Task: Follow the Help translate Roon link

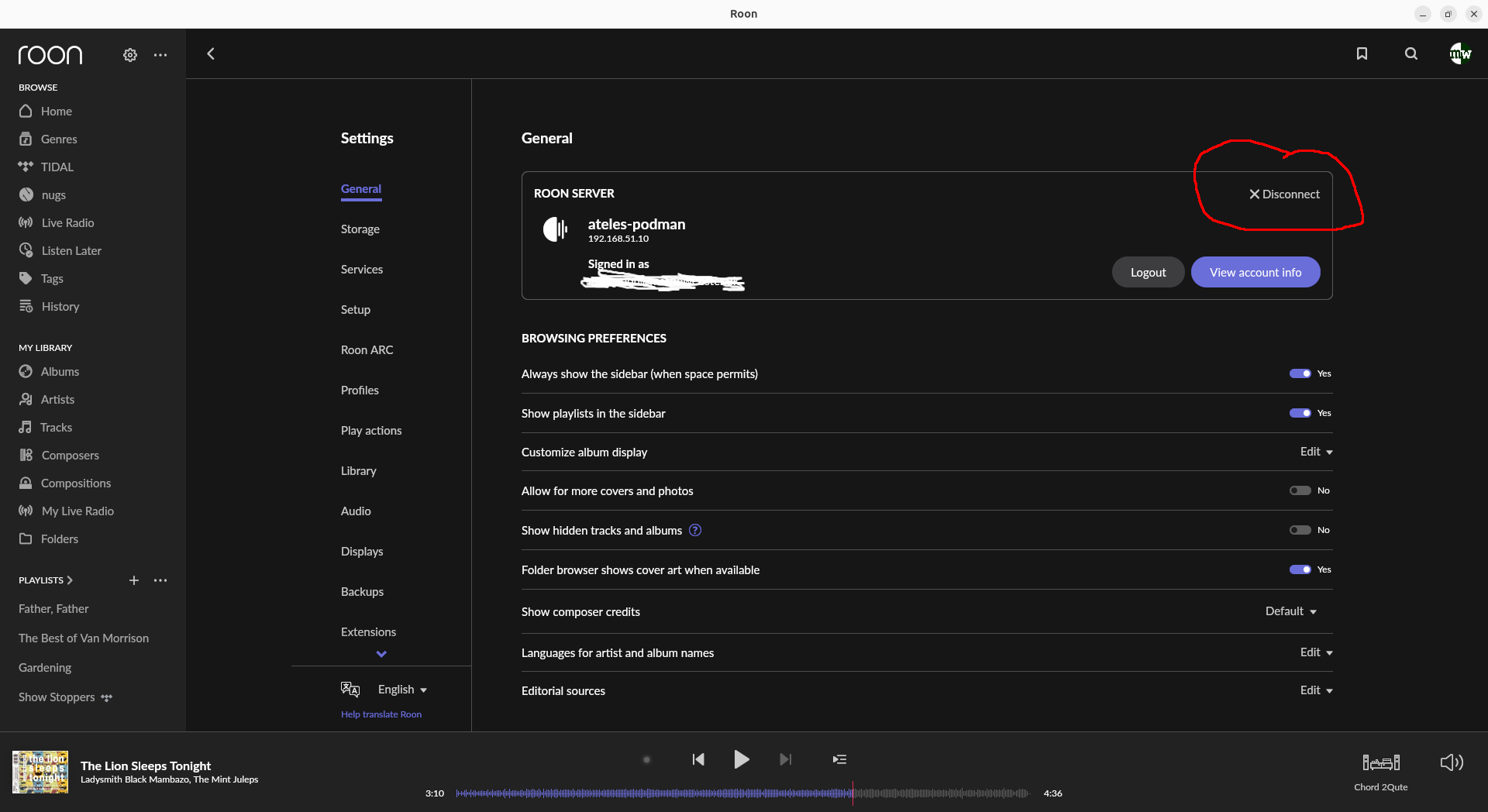Action: [381, 714]
